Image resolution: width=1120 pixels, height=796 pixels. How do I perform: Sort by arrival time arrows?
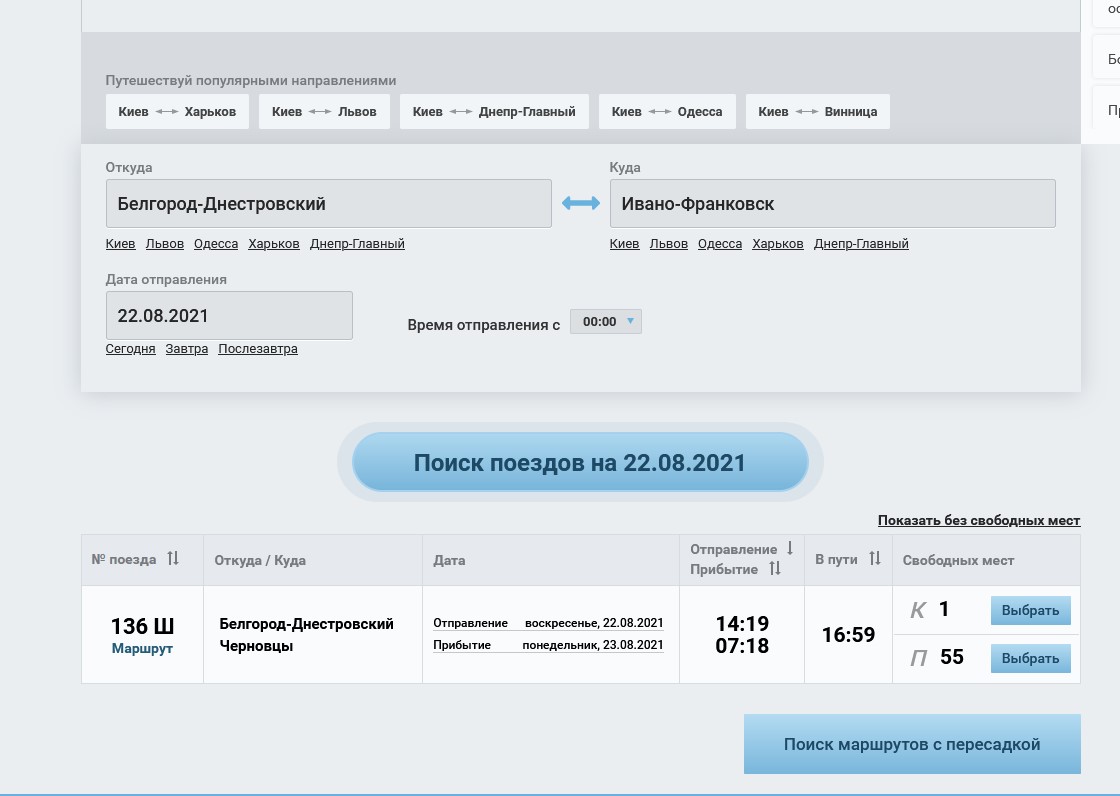pos(775,569)
